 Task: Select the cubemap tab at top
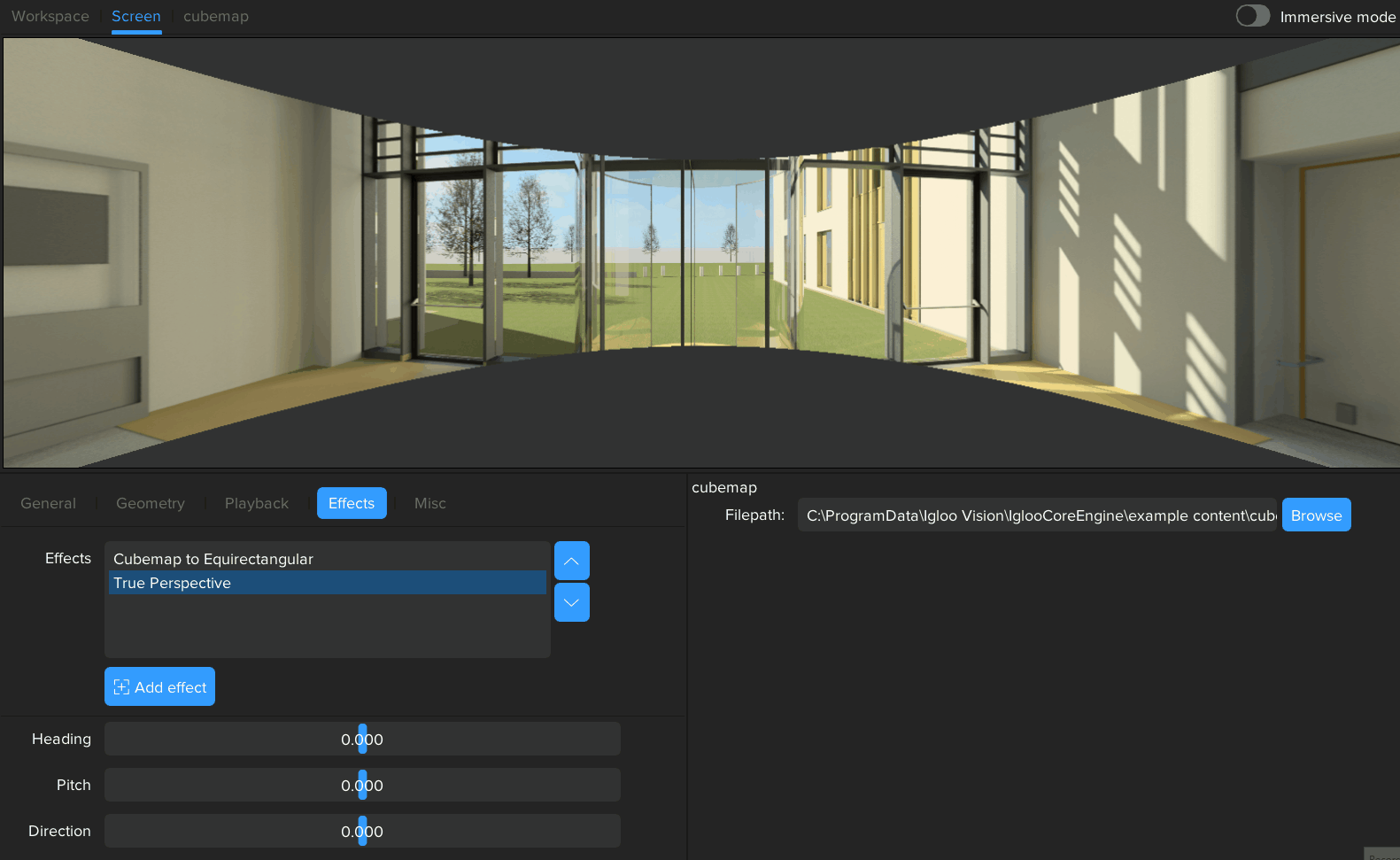(x=216, y=16)
